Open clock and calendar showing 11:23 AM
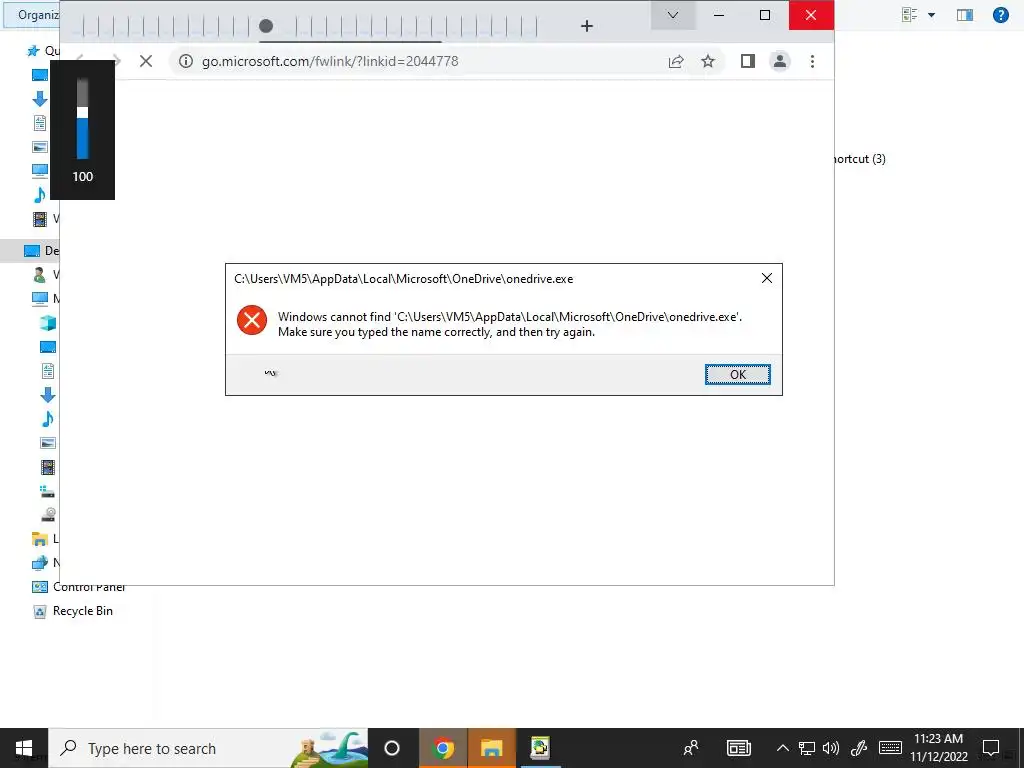The height and width of the screenshot is (768, 1024). (x=938, y=748)
